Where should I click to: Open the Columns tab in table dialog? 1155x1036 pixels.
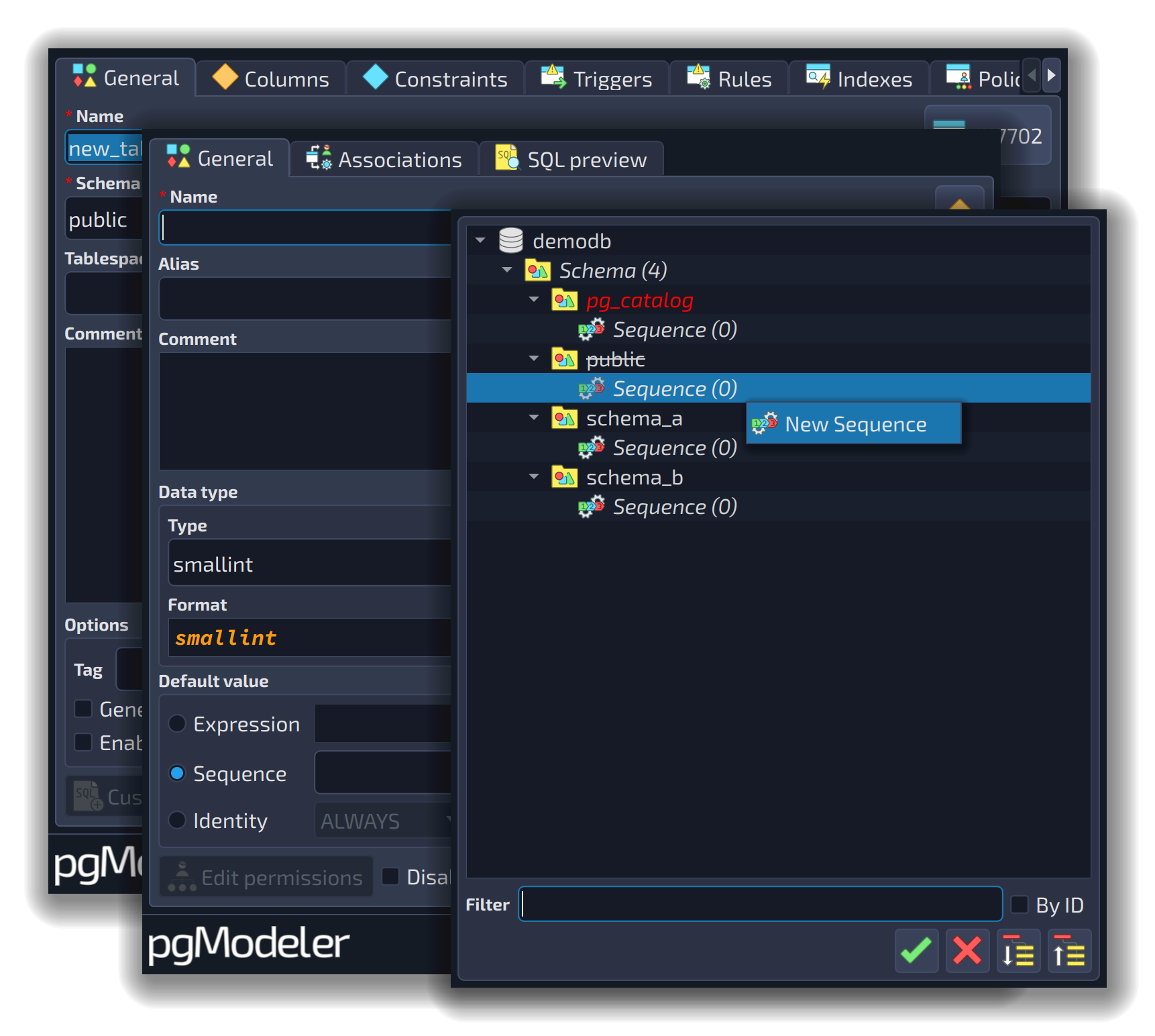pyautogui.click(x=271, y=79)
